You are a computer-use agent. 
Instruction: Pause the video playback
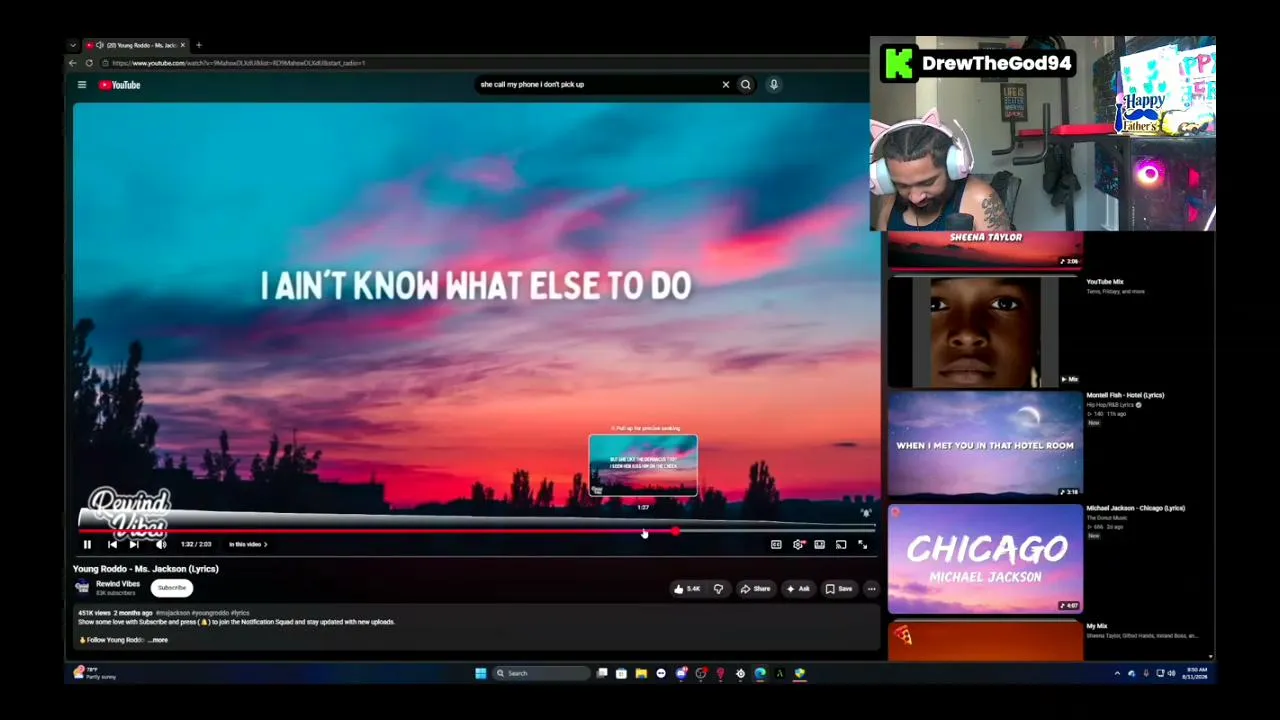tap(87, 544)
